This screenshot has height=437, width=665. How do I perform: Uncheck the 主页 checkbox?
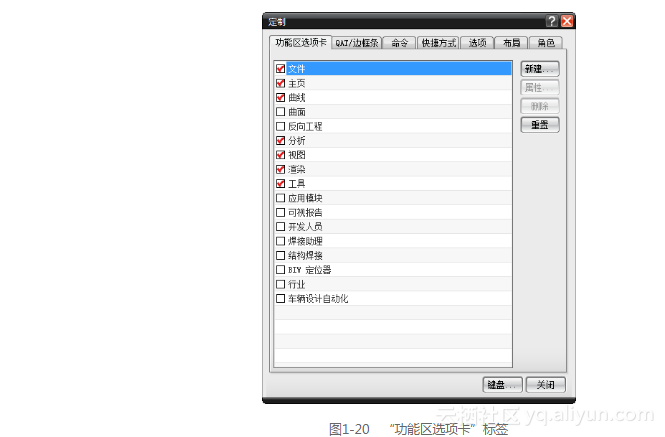tap(280, 83)
